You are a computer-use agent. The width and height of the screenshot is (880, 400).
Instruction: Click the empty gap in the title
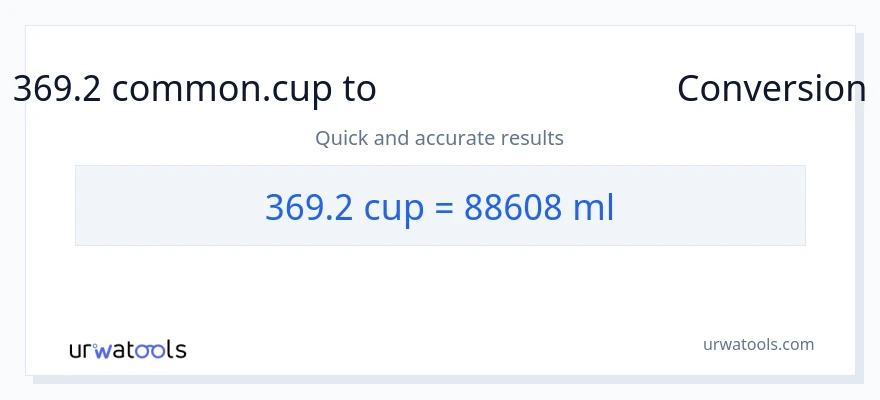(x=525, y=89)
